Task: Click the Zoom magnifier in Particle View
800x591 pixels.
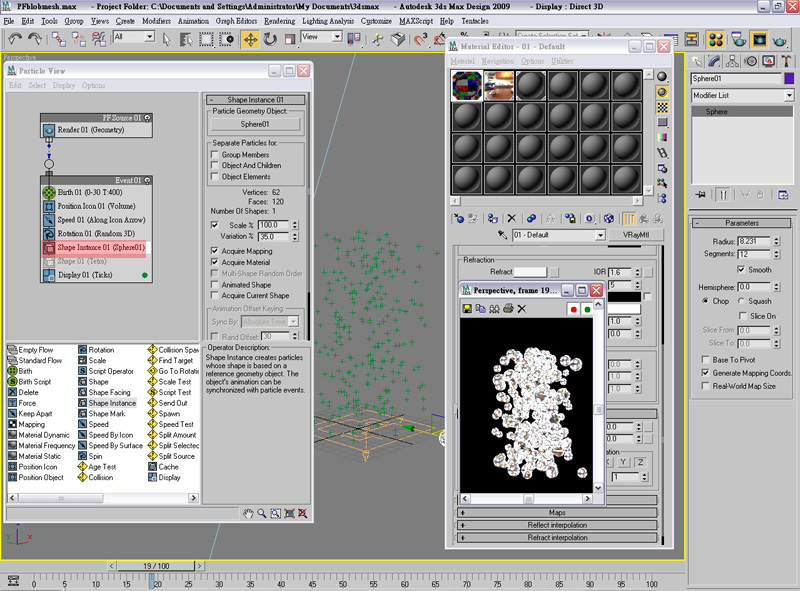Action: [262, 513]
